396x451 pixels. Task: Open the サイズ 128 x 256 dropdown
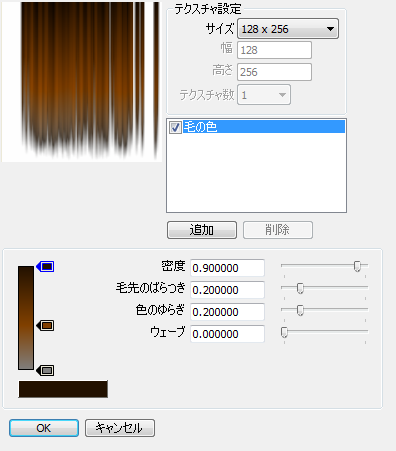tap(288, 29)
